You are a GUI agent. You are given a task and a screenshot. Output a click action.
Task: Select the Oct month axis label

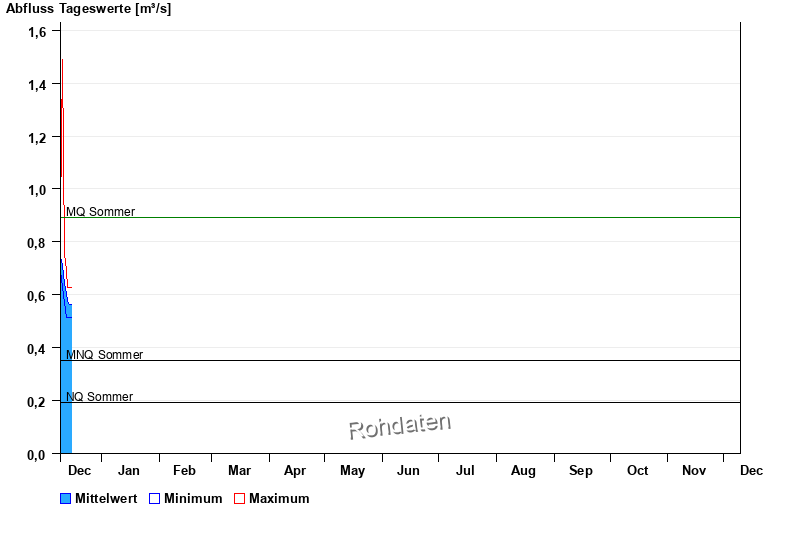point(637,470)
